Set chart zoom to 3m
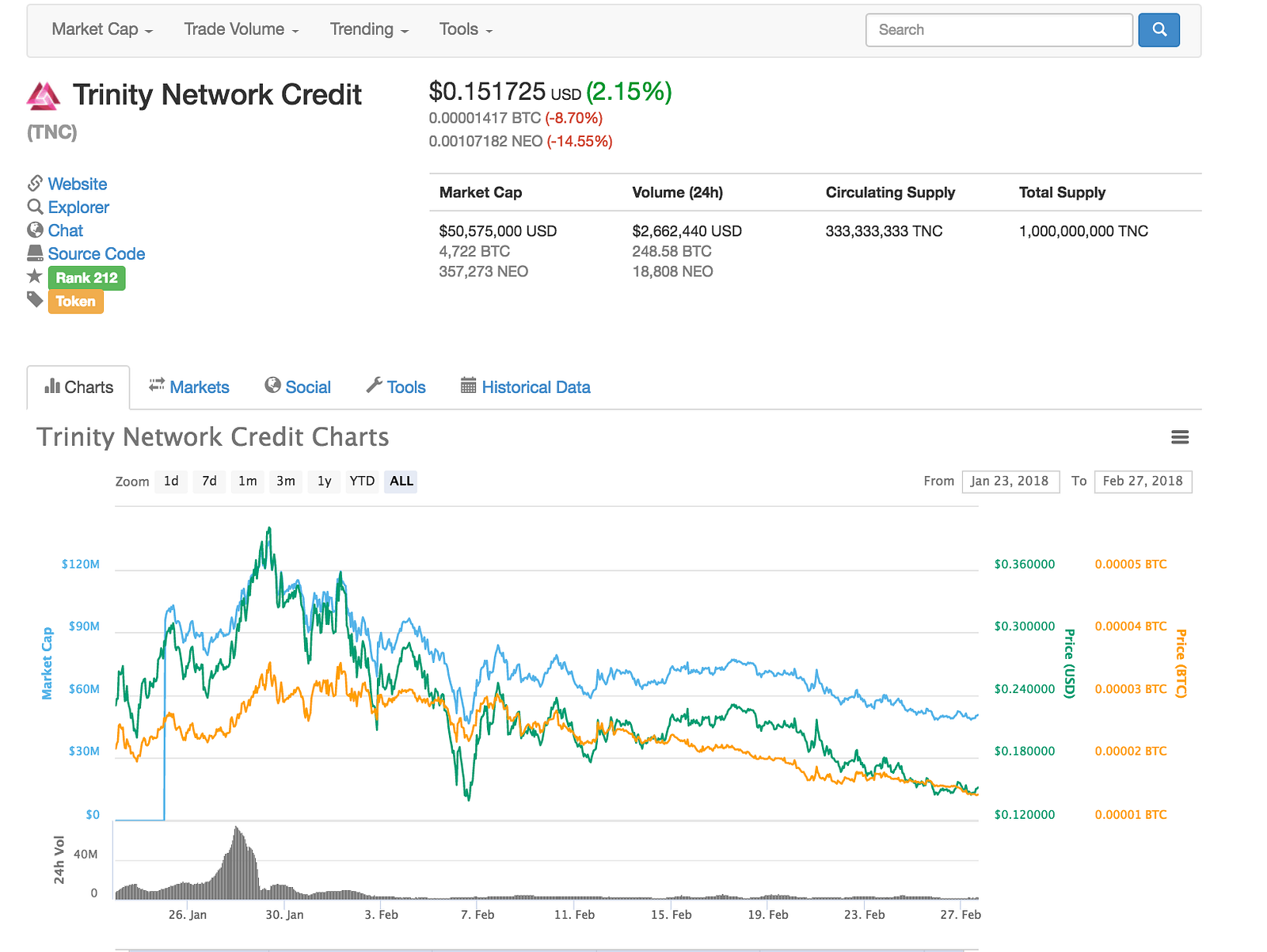Screen dimensions: 1267x952 point(286,482)
